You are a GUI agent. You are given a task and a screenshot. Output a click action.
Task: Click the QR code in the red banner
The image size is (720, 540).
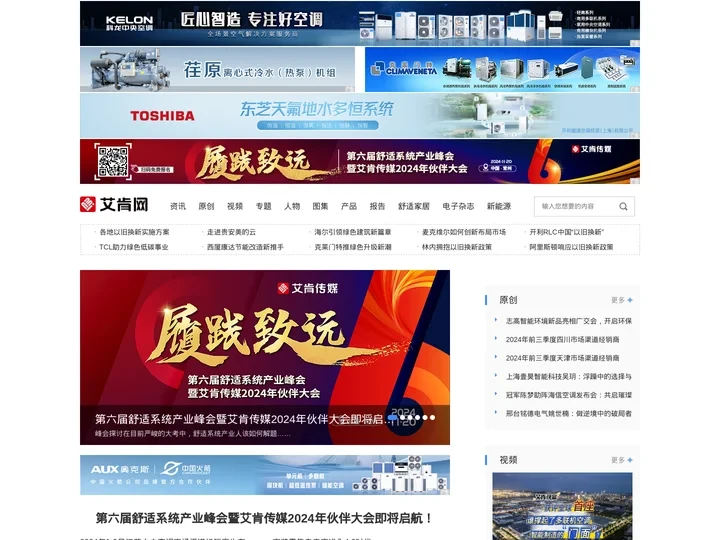point(112,161)
